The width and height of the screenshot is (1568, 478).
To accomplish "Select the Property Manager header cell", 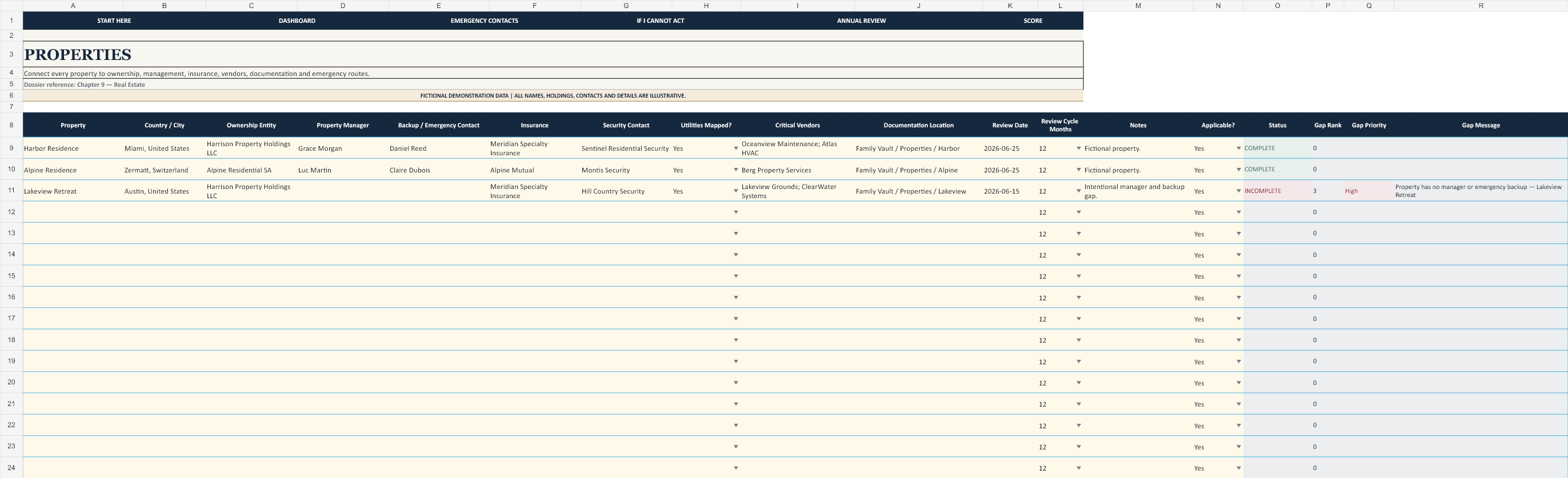I will (x=343, y=125).
